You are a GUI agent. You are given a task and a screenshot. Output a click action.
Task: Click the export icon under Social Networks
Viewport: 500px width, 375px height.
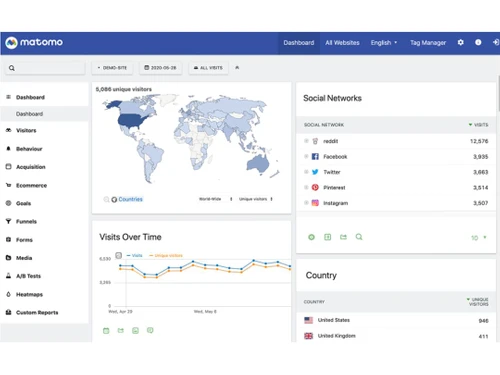343,237
